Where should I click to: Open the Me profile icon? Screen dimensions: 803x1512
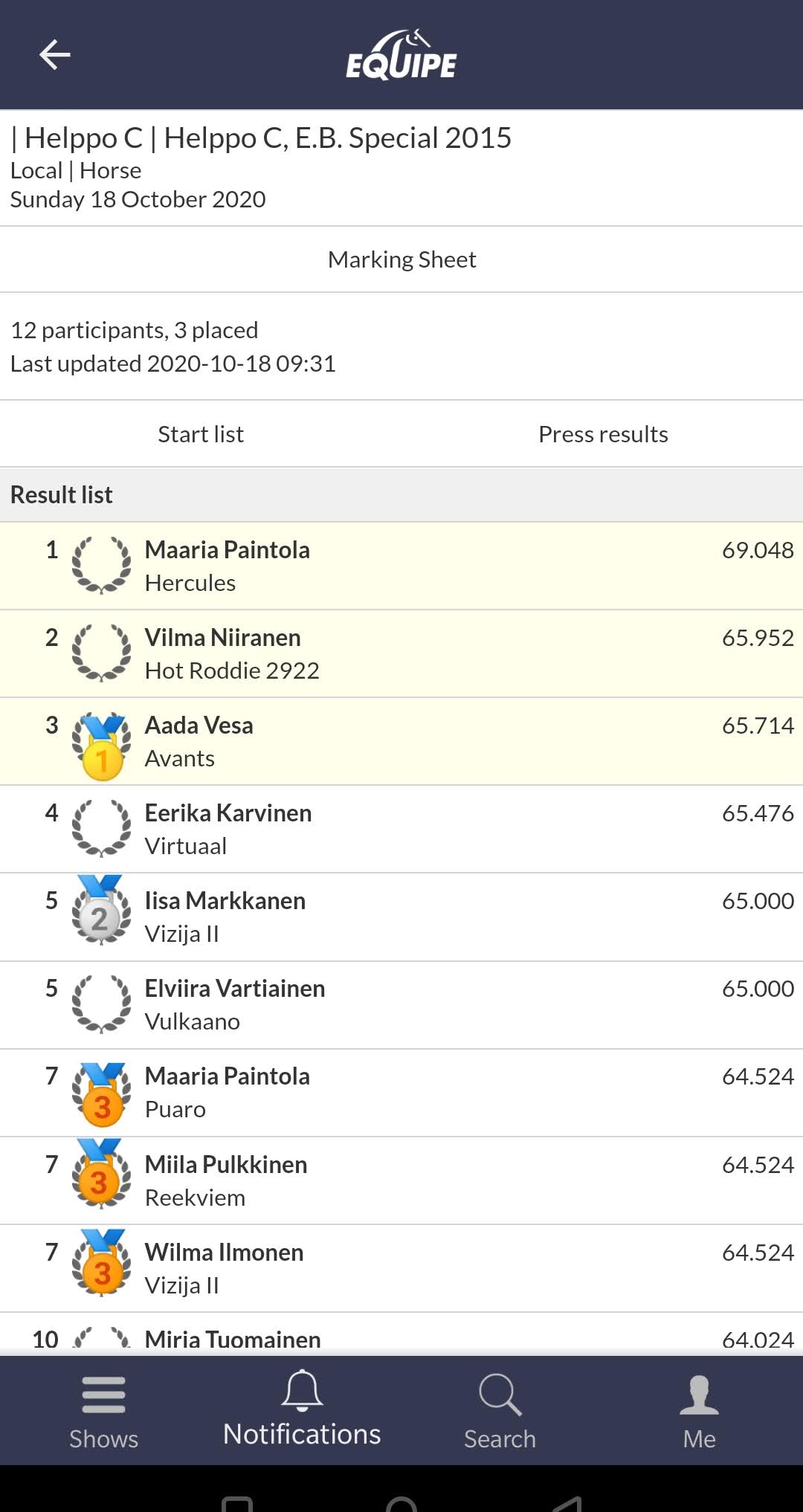[x=699, y=1395]
